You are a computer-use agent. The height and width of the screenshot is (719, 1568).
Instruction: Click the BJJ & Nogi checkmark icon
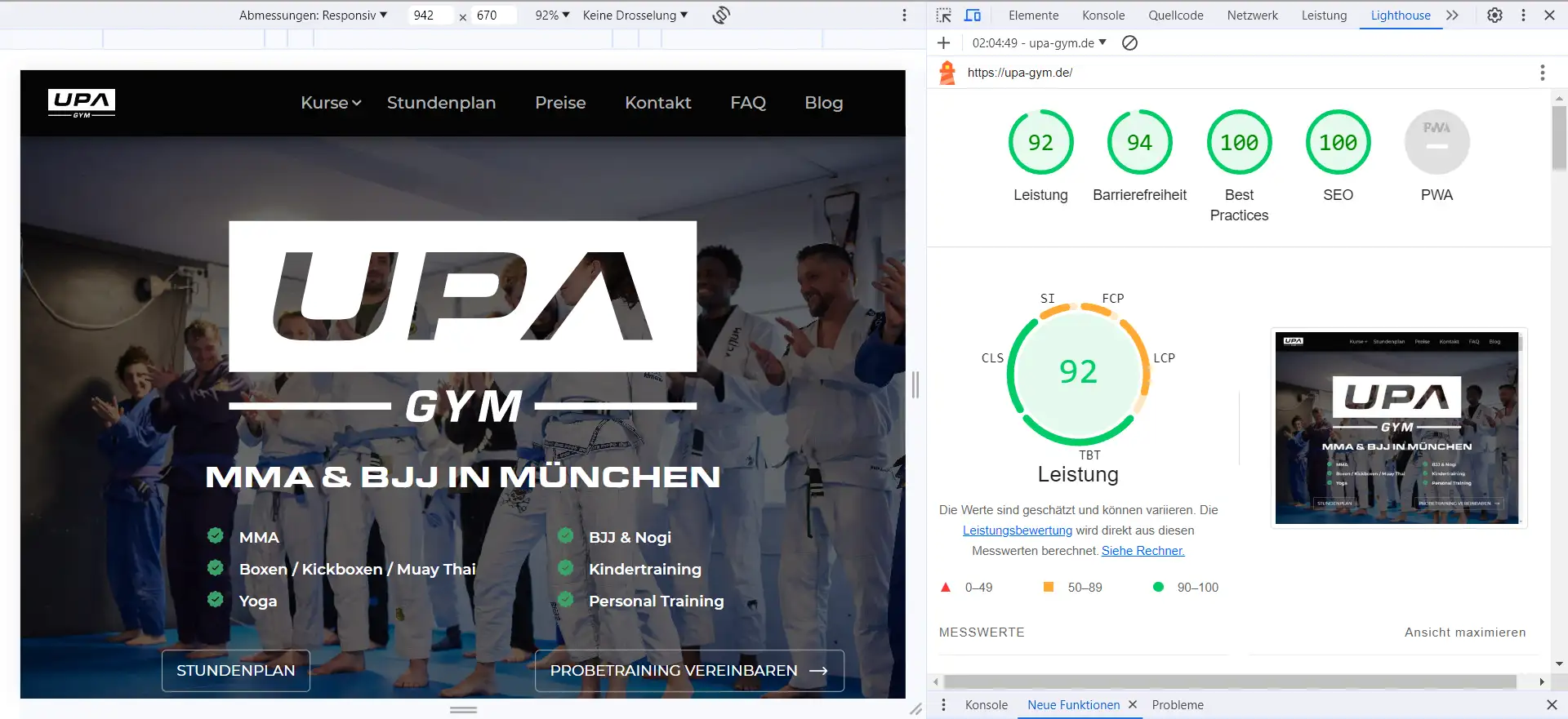coord(565,535)
